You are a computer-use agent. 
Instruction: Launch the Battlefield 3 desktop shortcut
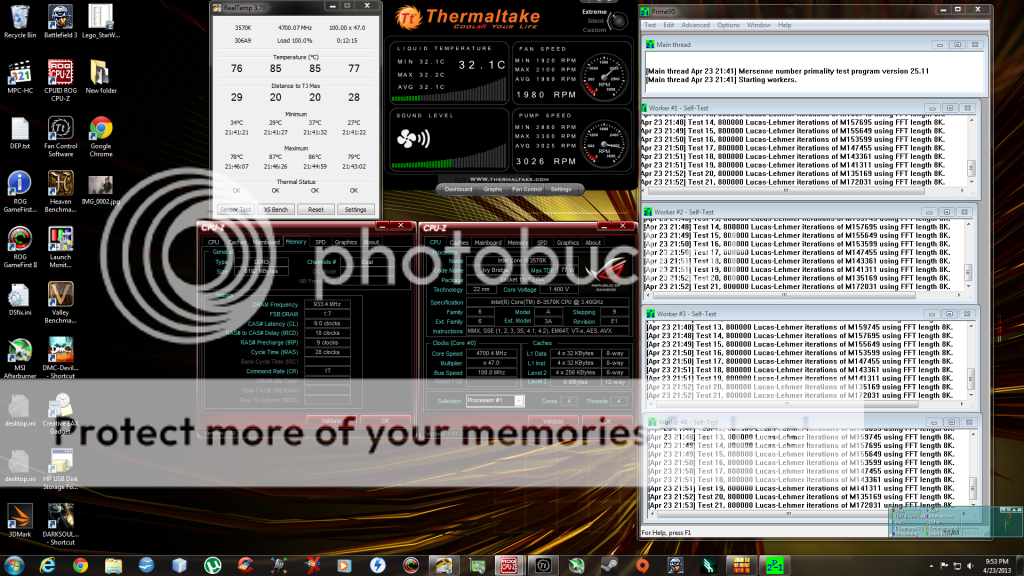pyautogui.click(x=60, y=22)
